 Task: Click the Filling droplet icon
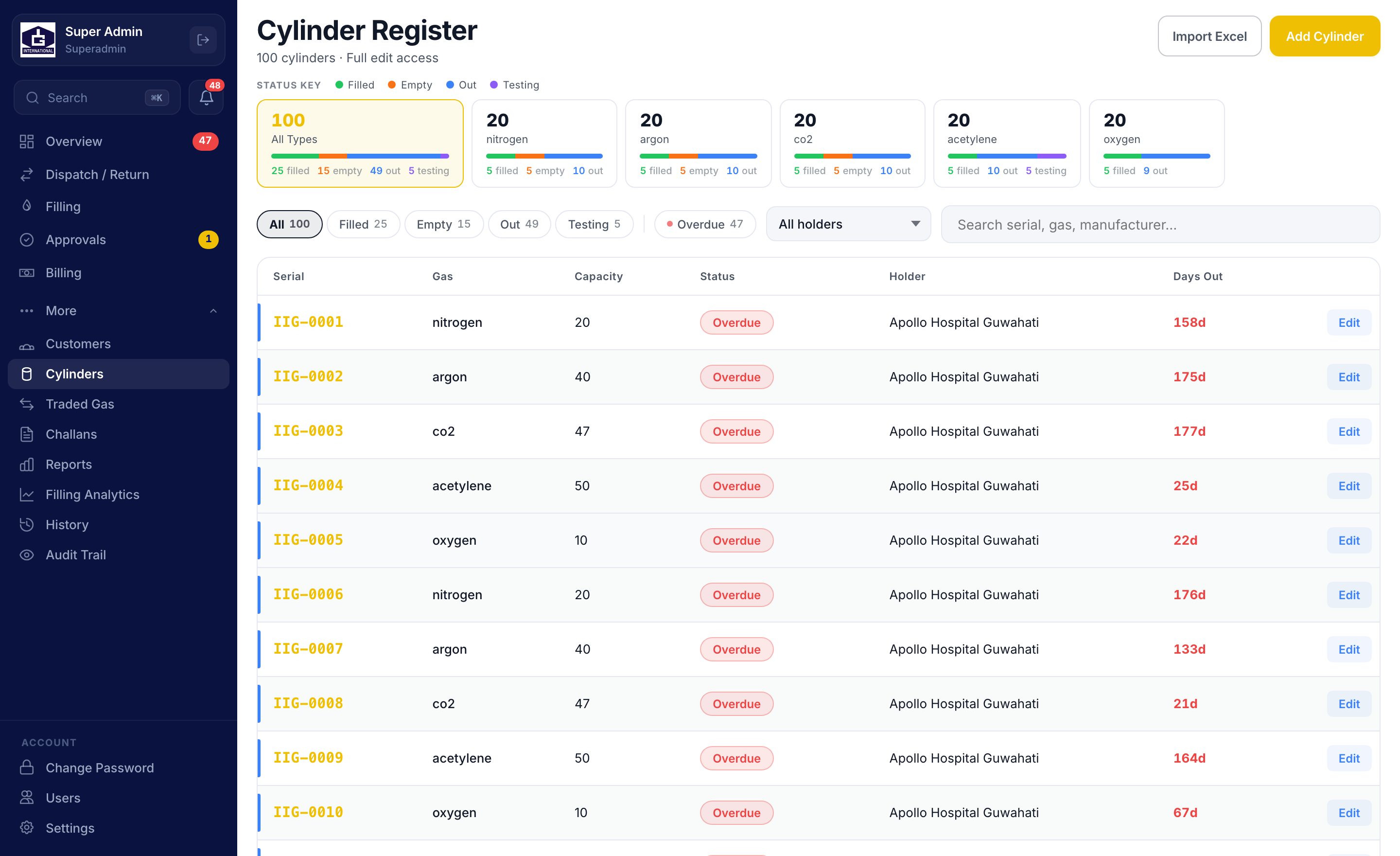(27, 206)
